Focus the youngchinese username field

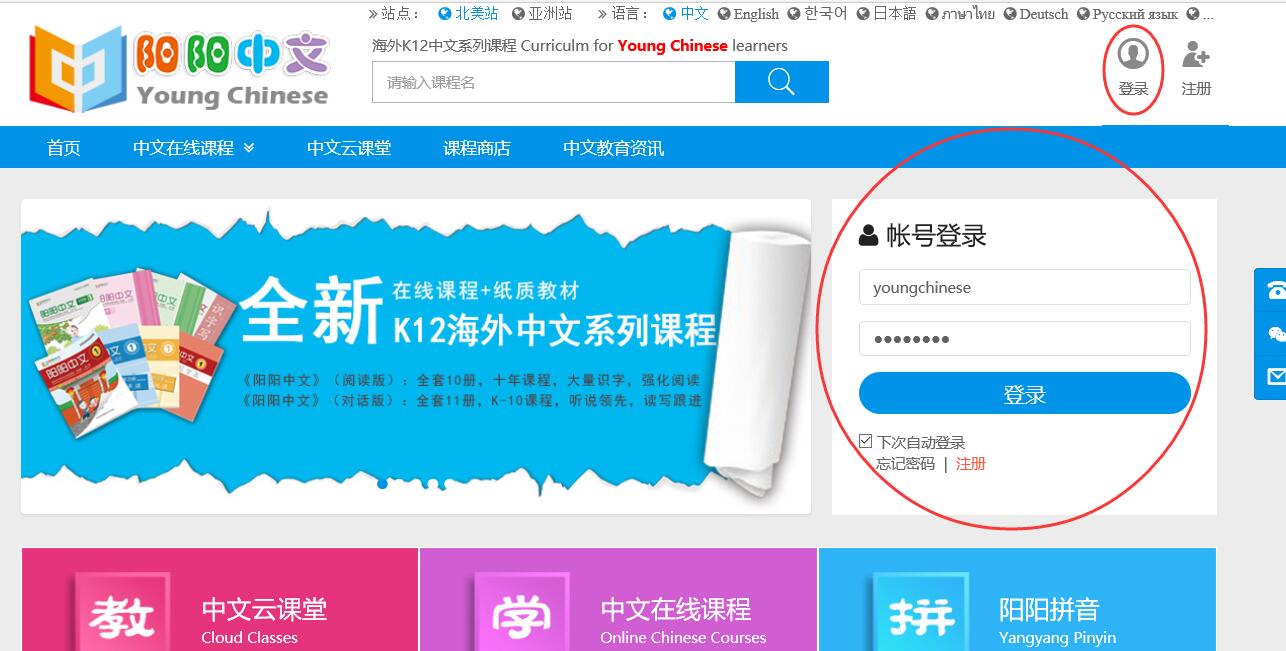1024,287
